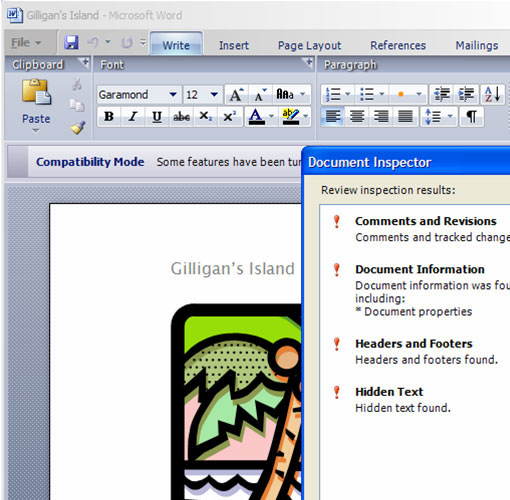Apply Subscript formatting
The width and height of the screenshot is (510, 500).
pyautogui.click(x=205, y=117)
